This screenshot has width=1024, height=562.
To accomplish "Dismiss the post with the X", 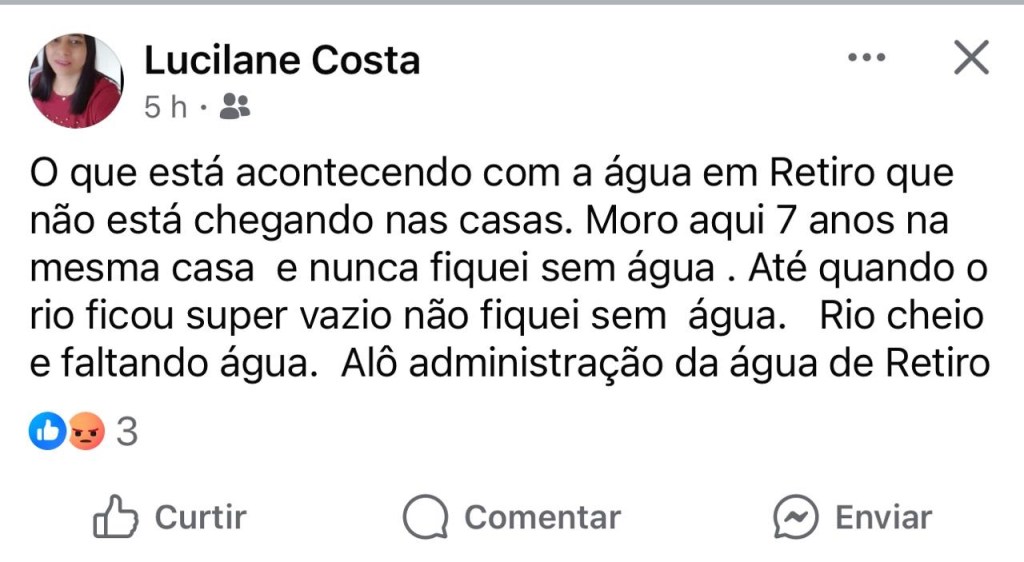I will 970,59.
